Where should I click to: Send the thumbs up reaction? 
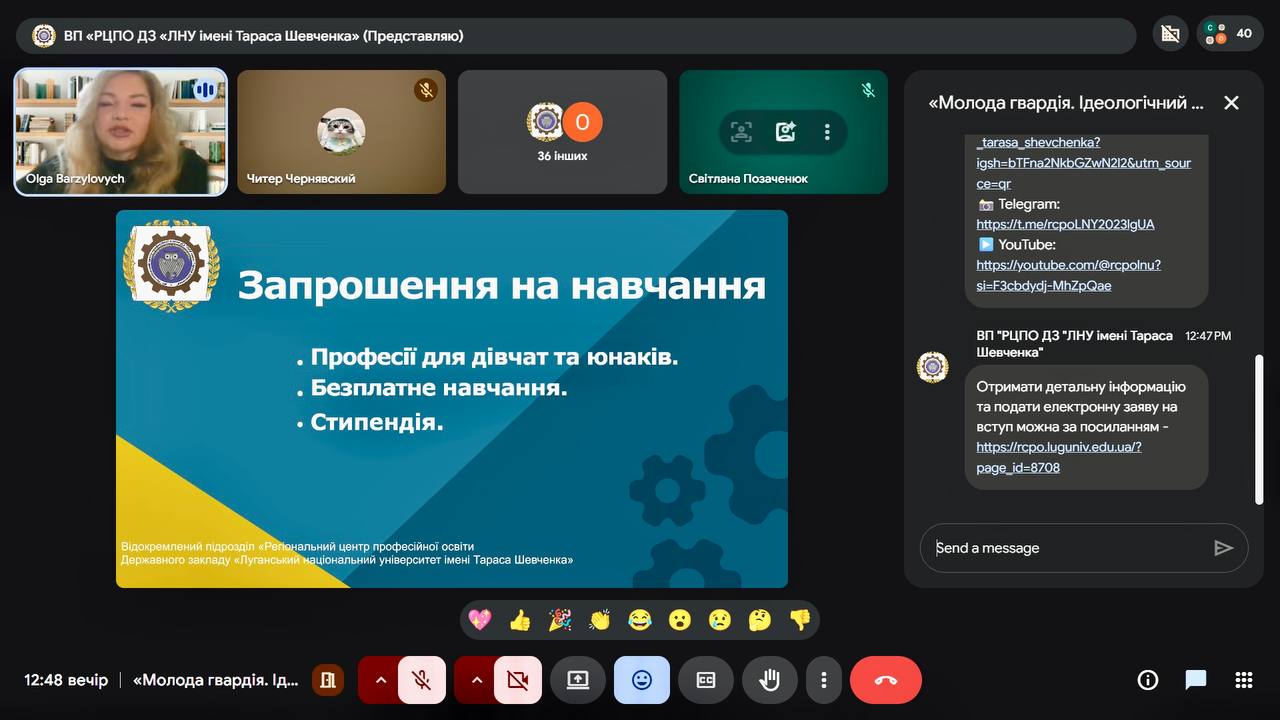[520, 620]
